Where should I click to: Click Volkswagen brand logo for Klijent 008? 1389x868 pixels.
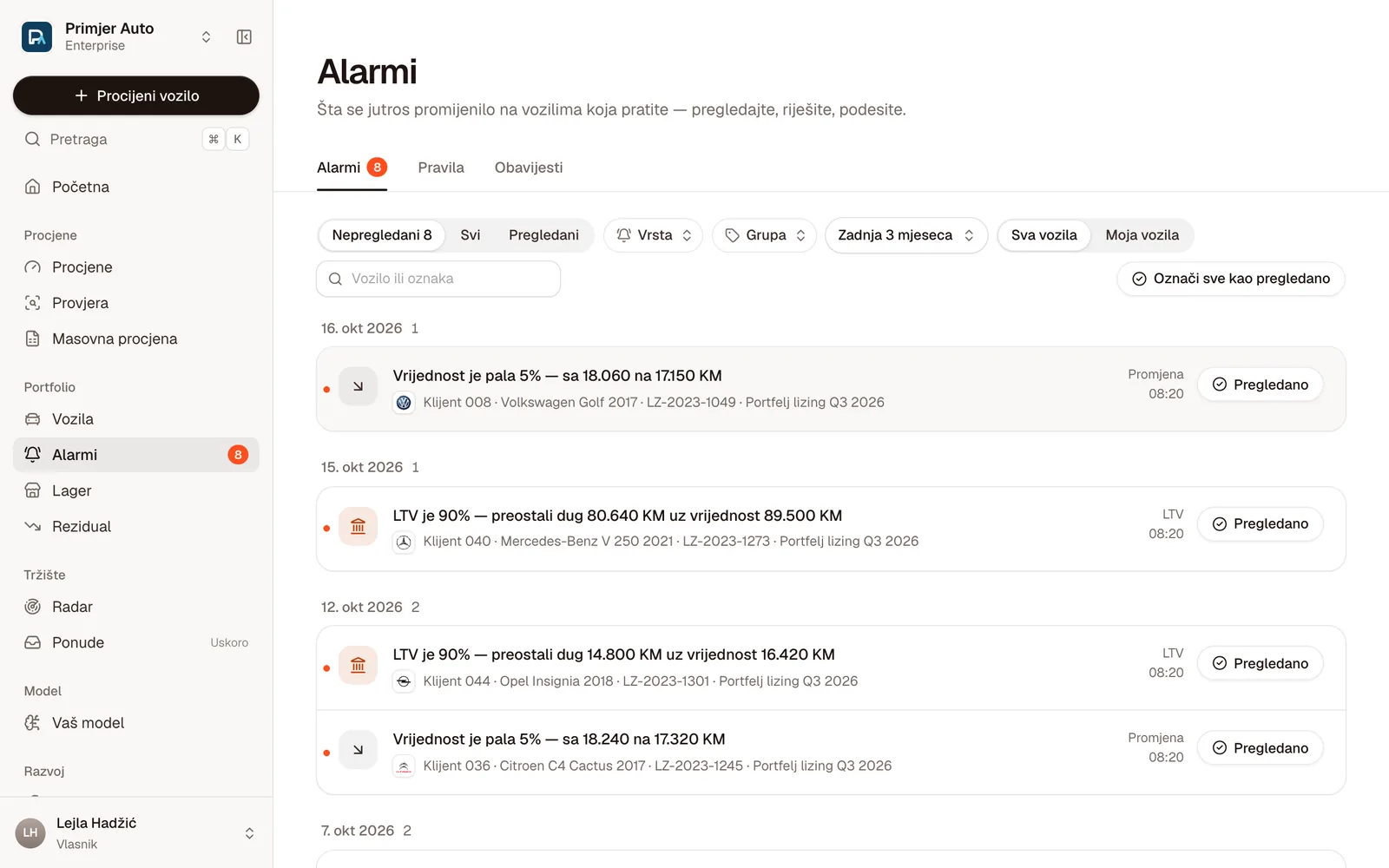click(404, 403)
